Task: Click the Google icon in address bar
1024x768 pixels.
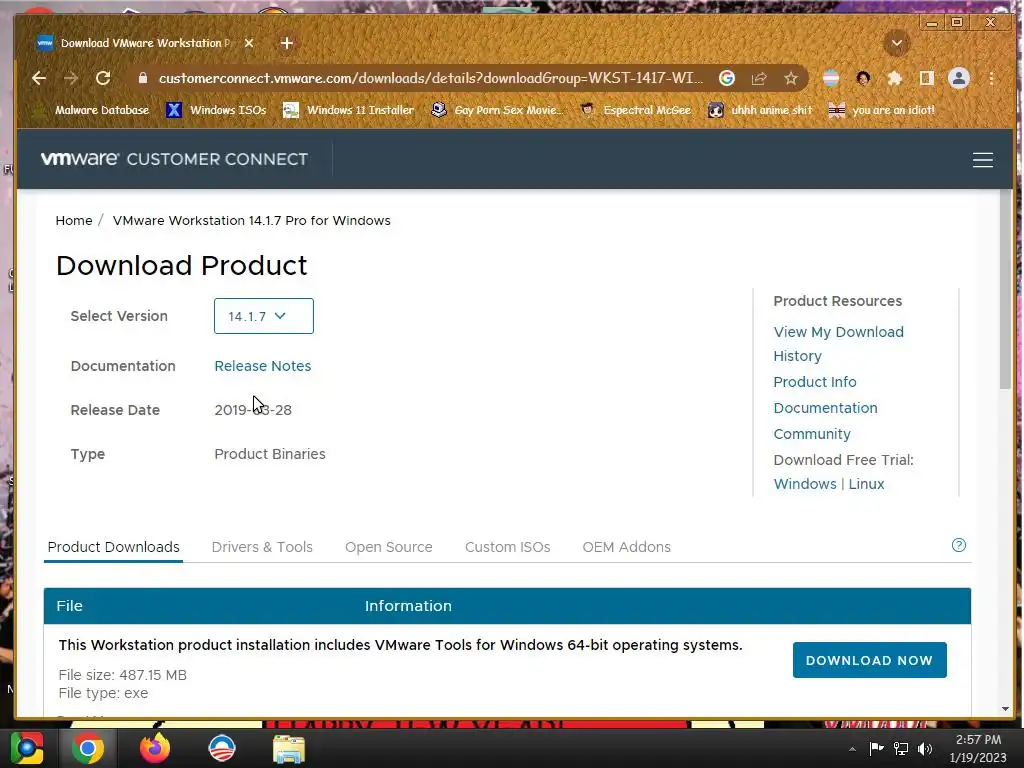Action: (x=727, y=78)
